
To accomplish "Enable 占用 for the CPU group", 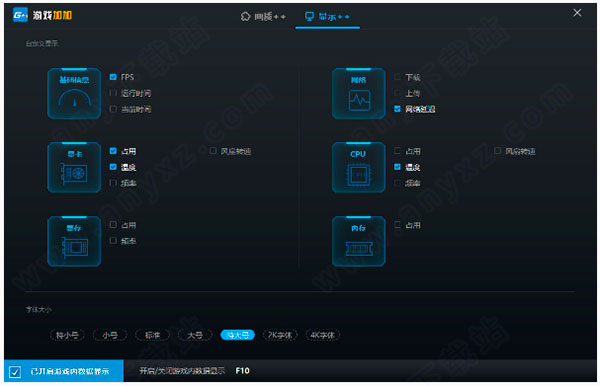I will click(397, 151).
